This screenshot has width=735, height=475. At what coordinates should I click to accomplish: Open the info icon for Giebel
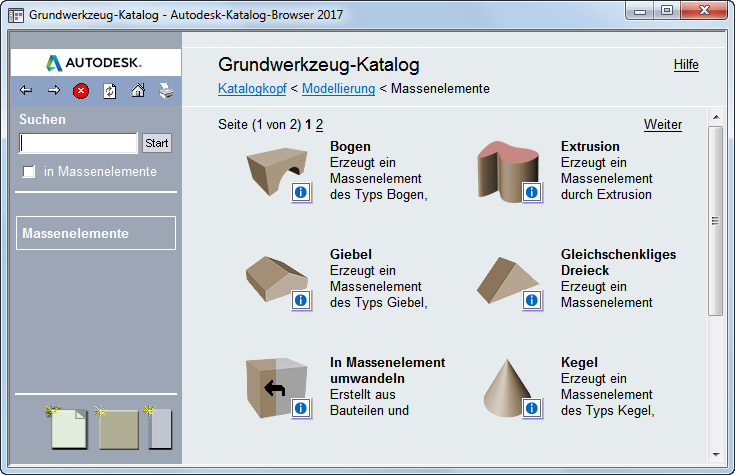301,300
